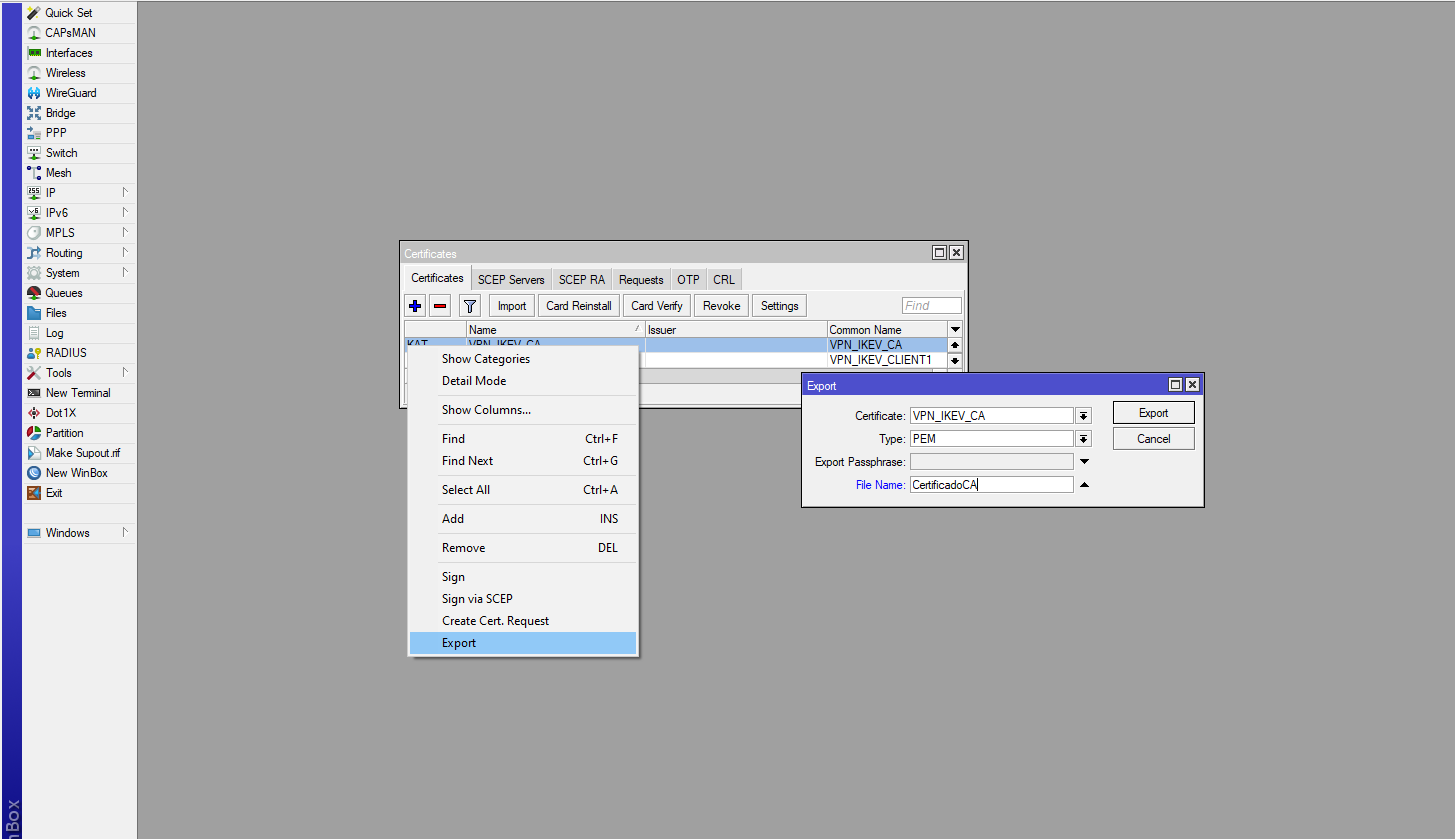This screenshot has width=1455, height=839.
Task: Open the Log menu icon
Action: tap(34, 333)
